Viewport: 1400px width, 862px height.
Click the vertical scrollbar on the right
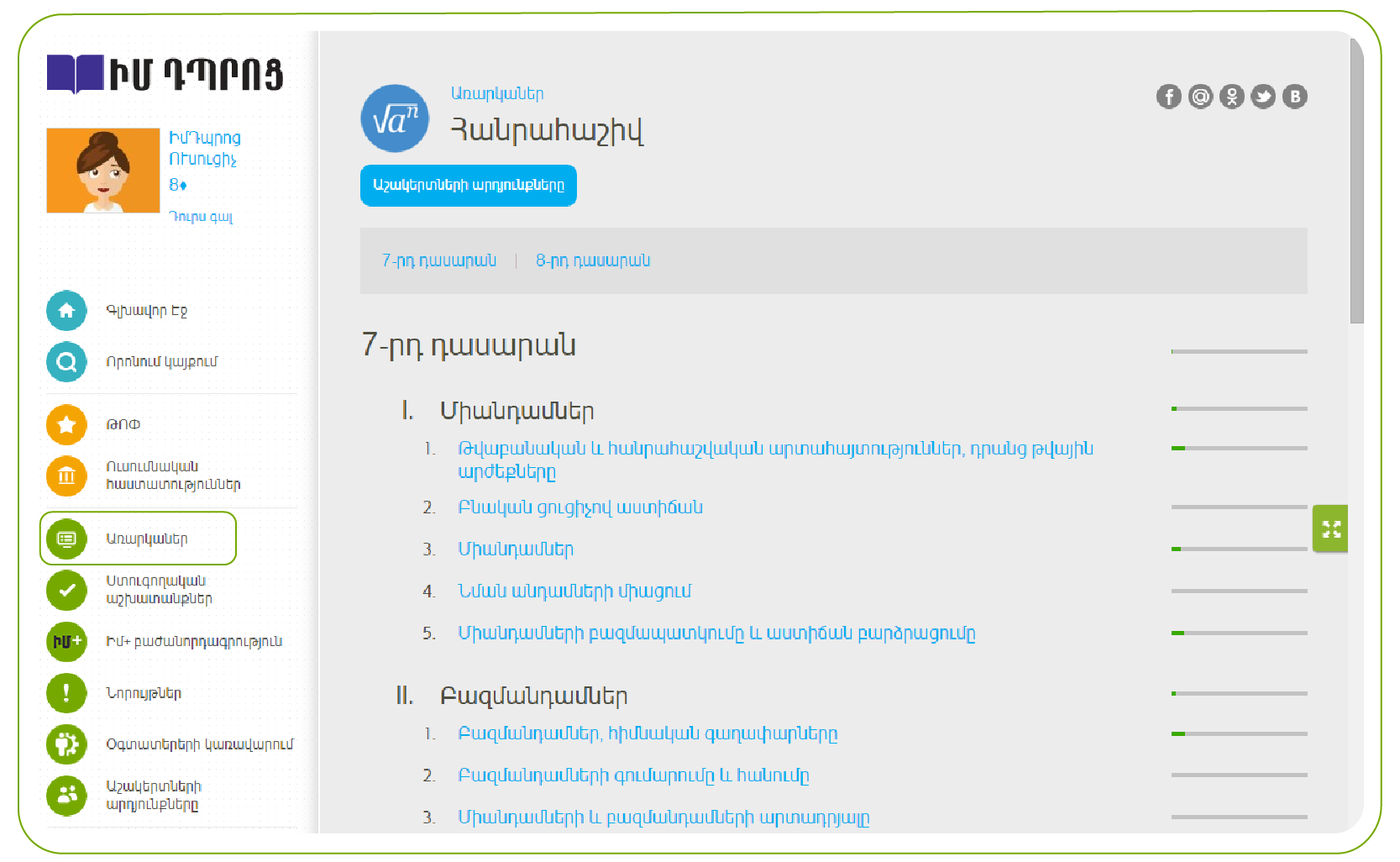pyautogui.click(x=1356, y=181)
